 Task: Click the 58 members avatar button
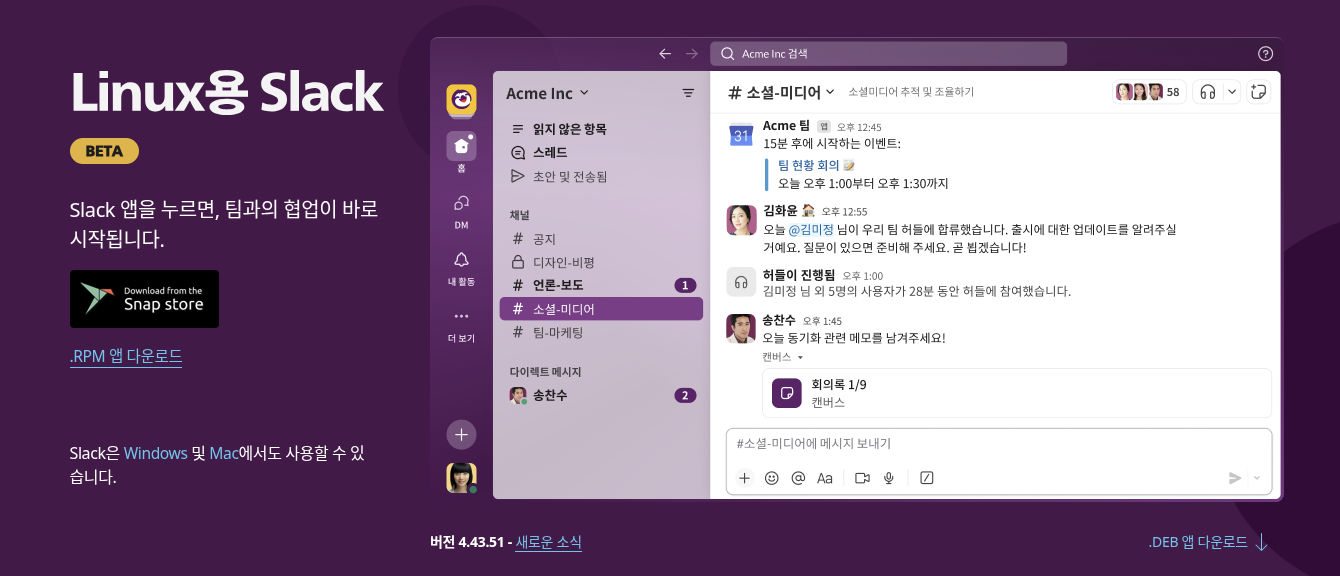[x=1149, y=92]
